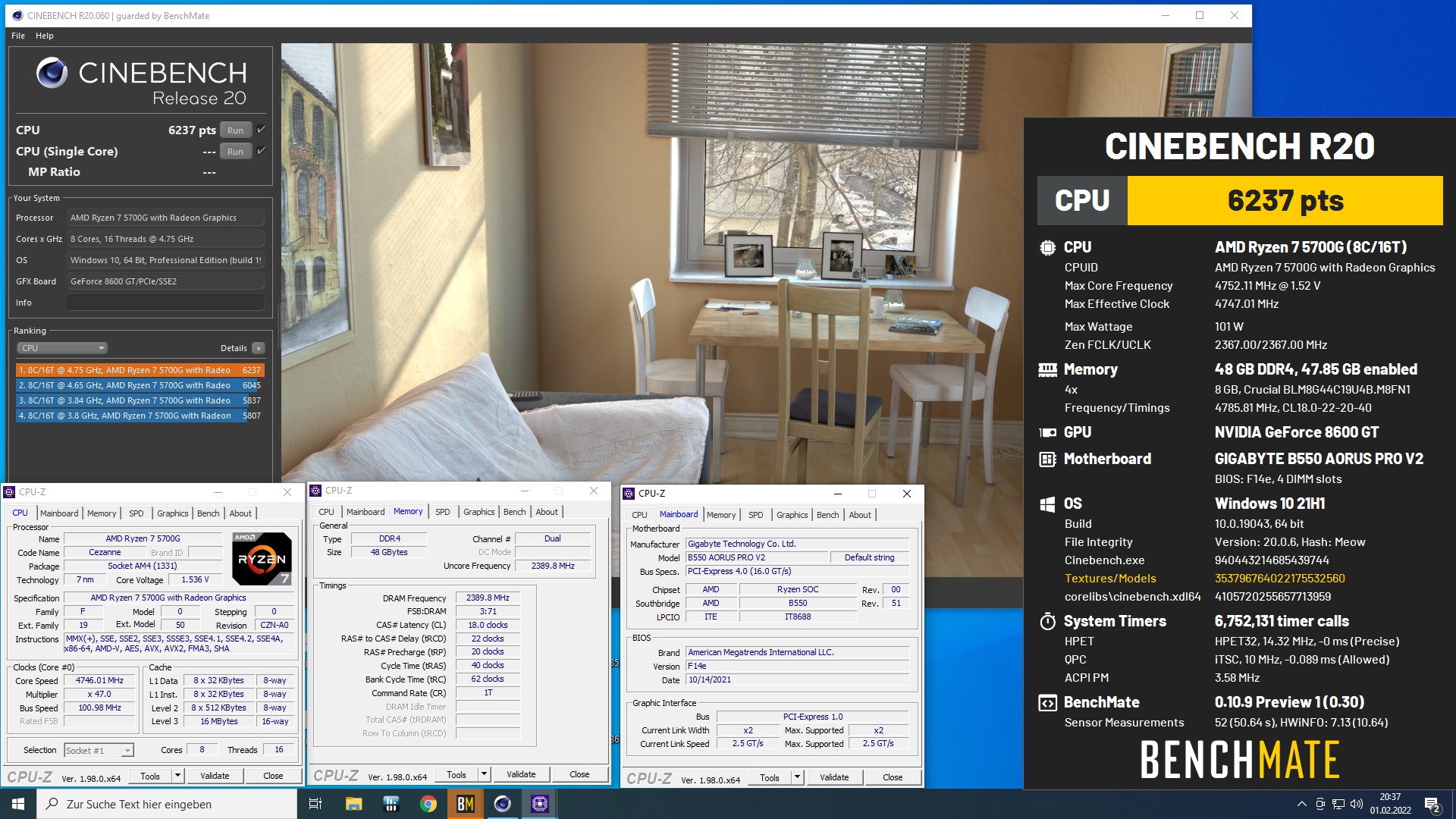
Task: Click the empty Info field in Cinebench
Action: [x=165, y=303]
